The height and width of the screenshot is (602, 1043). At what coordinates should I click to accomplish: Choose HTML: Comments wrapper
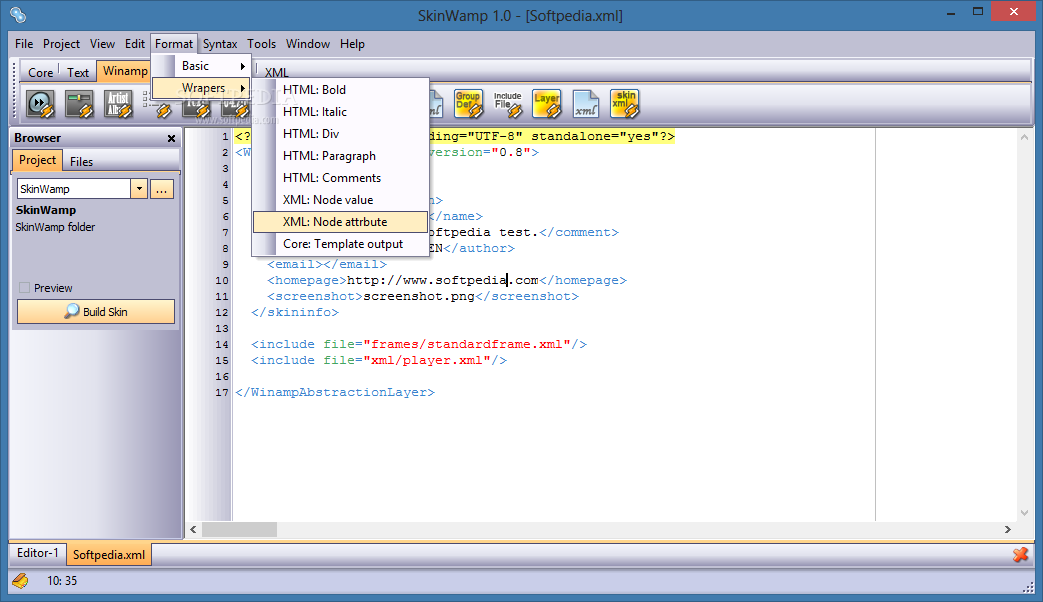[x=340, y=178]
